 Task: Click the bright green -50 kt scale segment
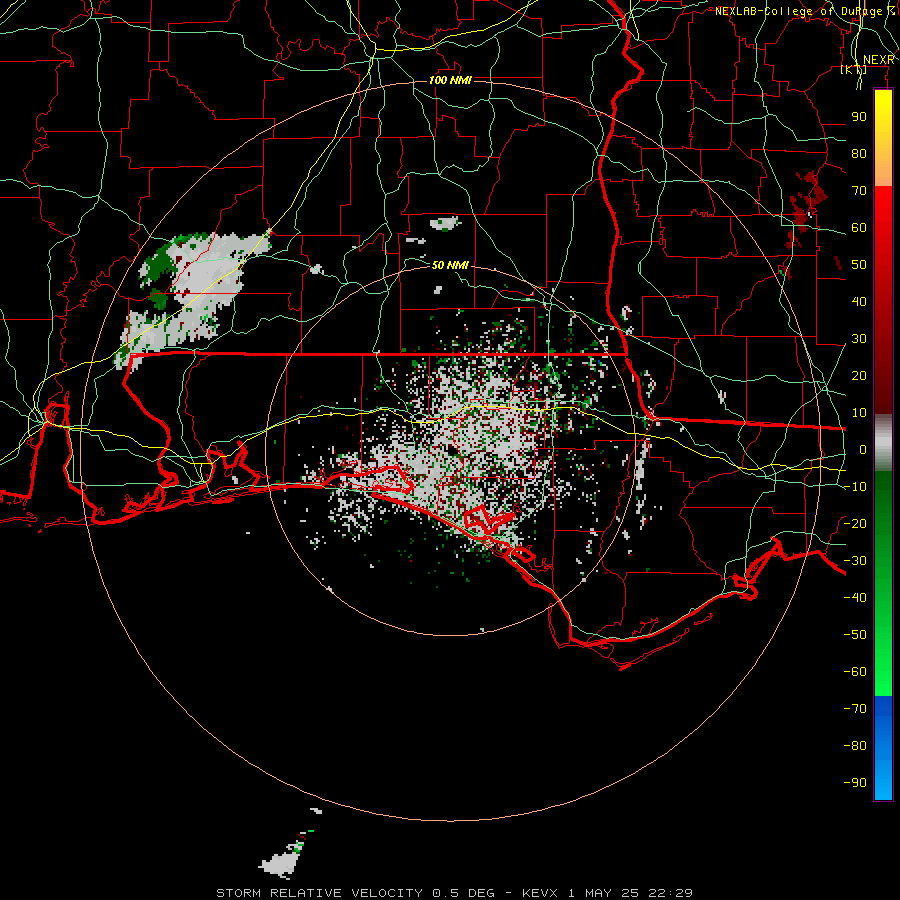pos(883,634)
